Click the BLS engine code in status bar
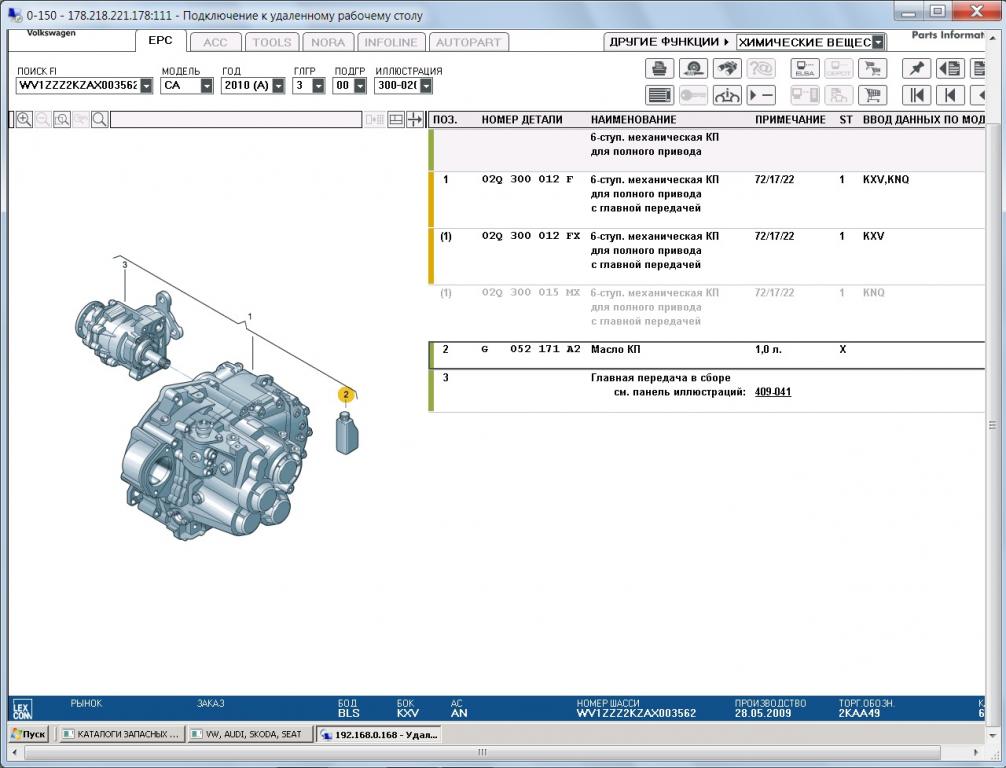The width and height of the screenshot is (1006, 768). click(348, 713)
